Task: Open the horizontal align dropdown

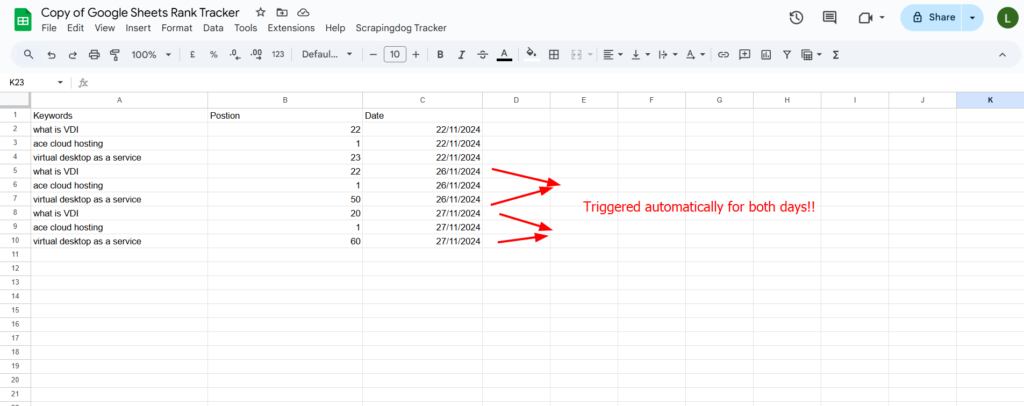Action: (613, 55)
